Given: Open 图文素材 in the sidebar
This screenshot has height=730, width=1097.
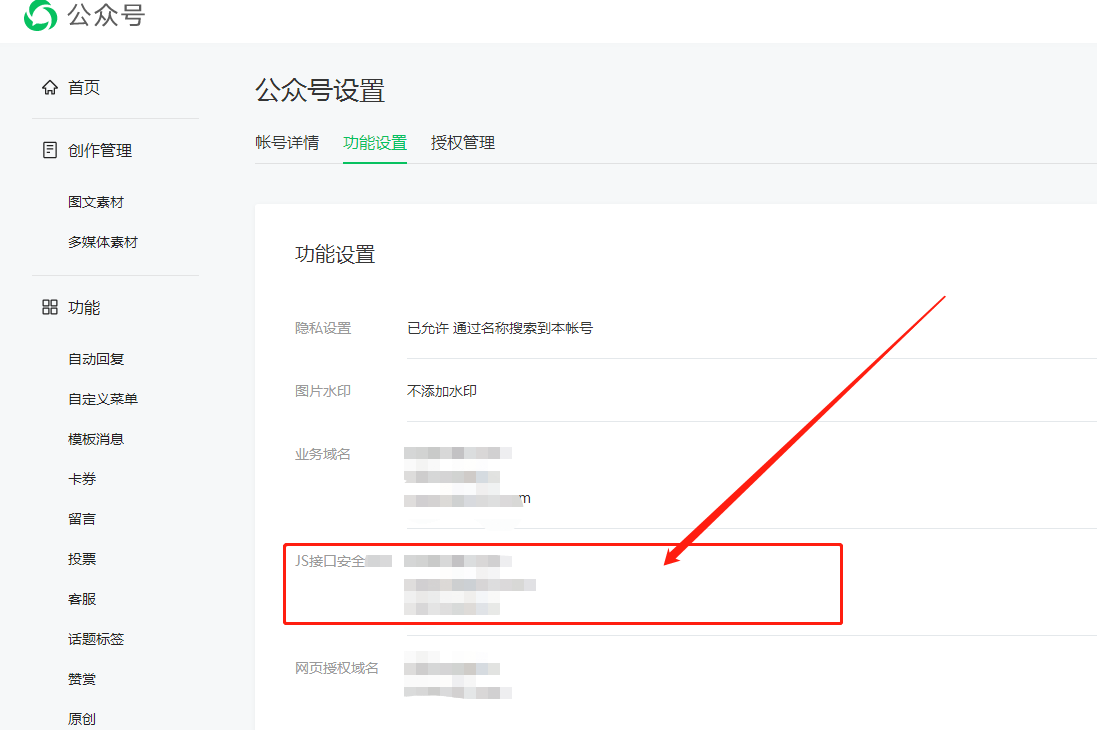Looking at the screenshot, I should (96, 202).
